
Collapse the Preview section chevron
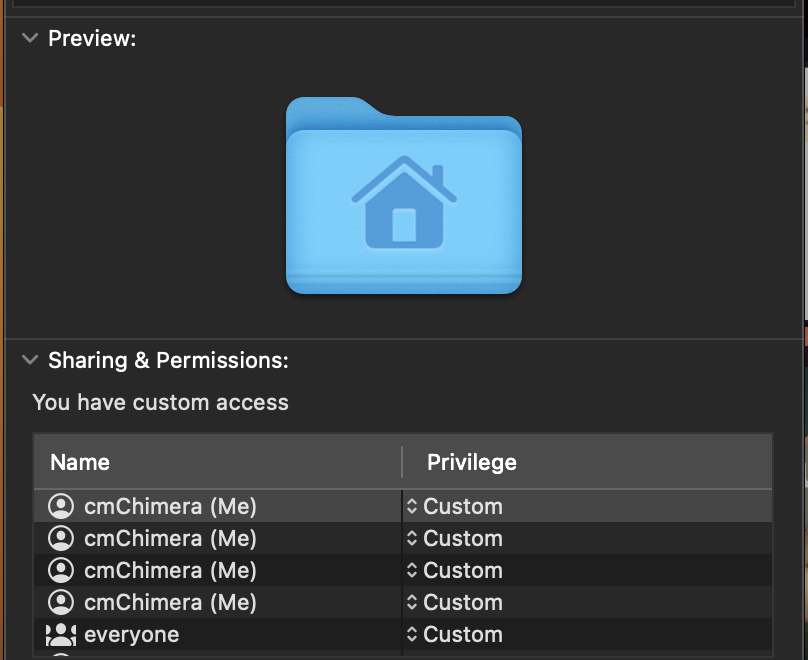point(31,39)
